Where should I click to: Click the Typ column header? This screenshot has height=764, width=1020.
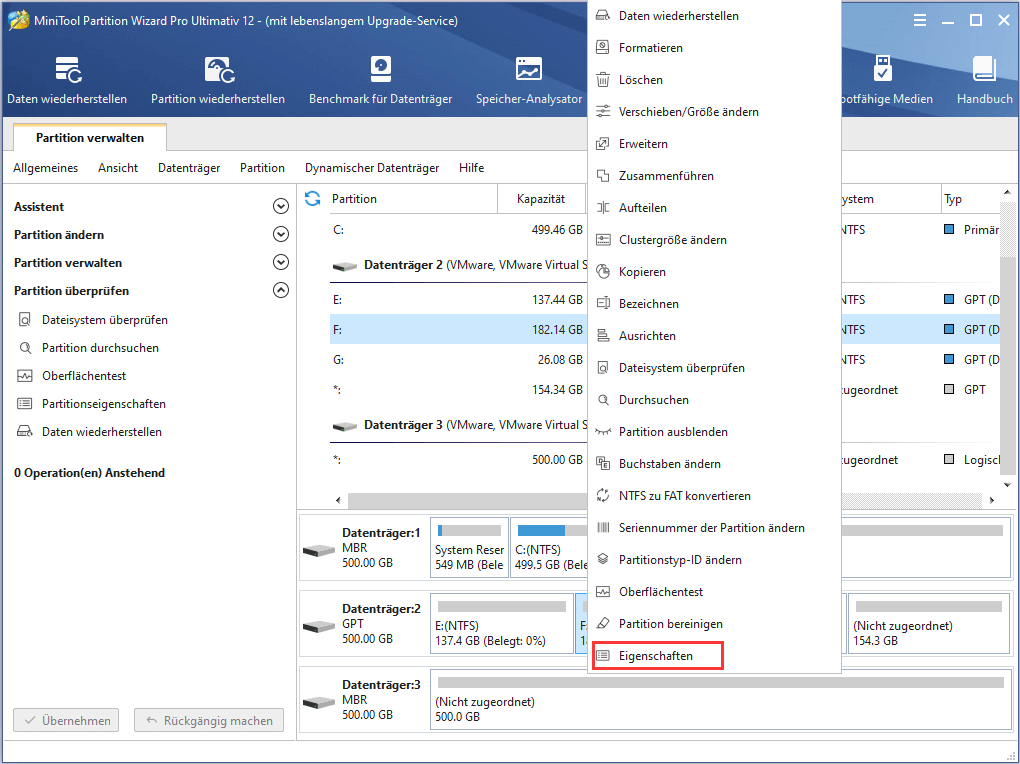click(x=969, y=199)
